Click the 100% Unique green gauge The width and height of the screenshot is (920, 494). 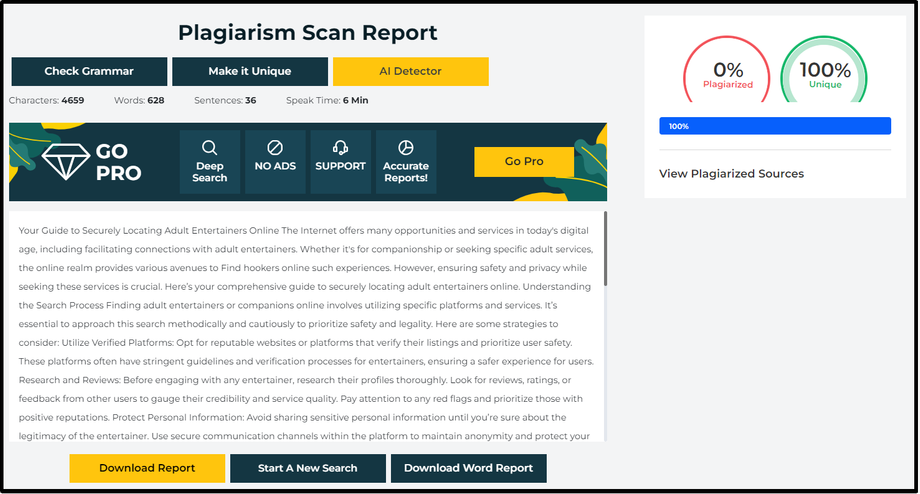tap(824, 75)
